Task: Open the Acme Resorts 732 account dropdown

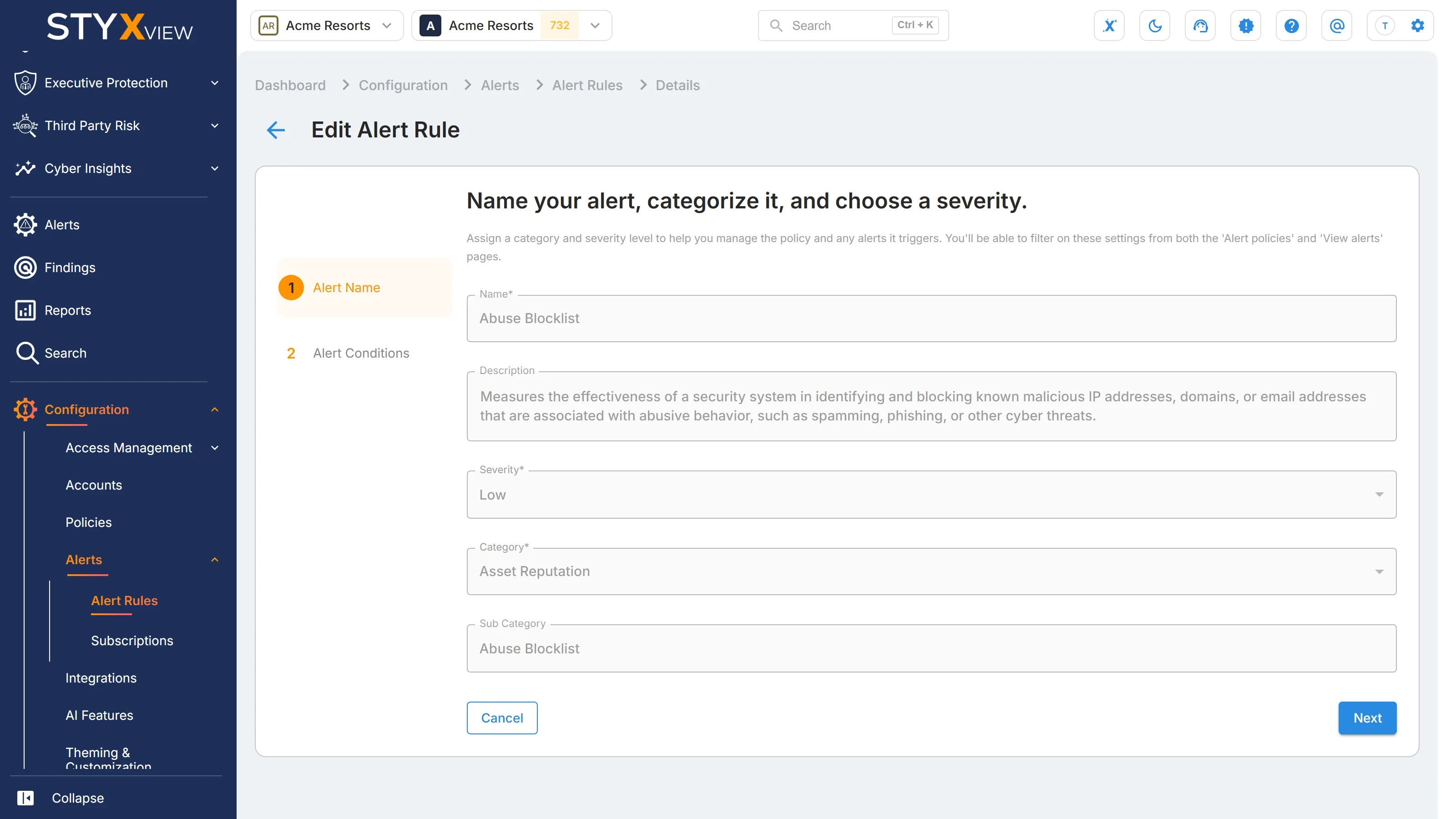Action: coord(511,25)
